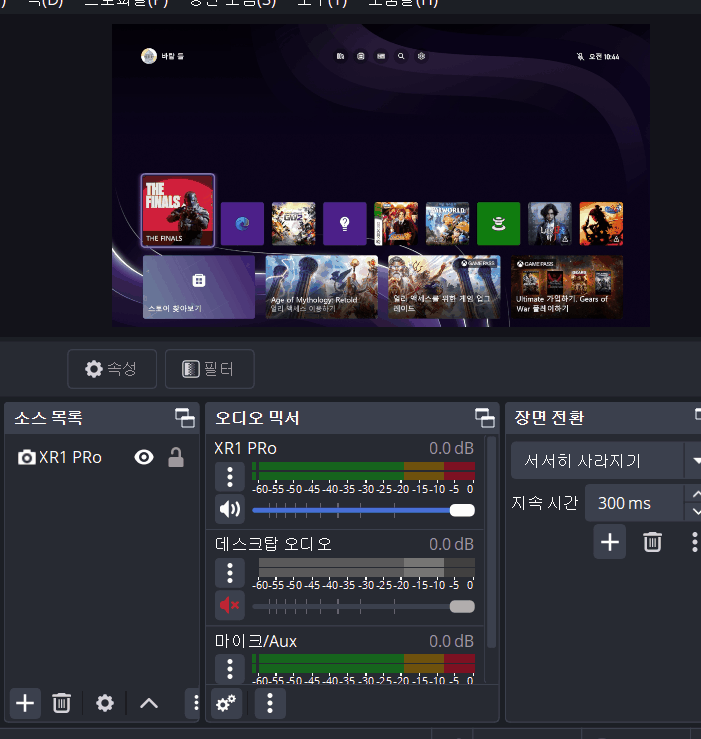Unmute the 데스크탑 오디오 speaker
The height and width of the screenshot is (739, 701).
pyautogui.click(x=230, y=605)
